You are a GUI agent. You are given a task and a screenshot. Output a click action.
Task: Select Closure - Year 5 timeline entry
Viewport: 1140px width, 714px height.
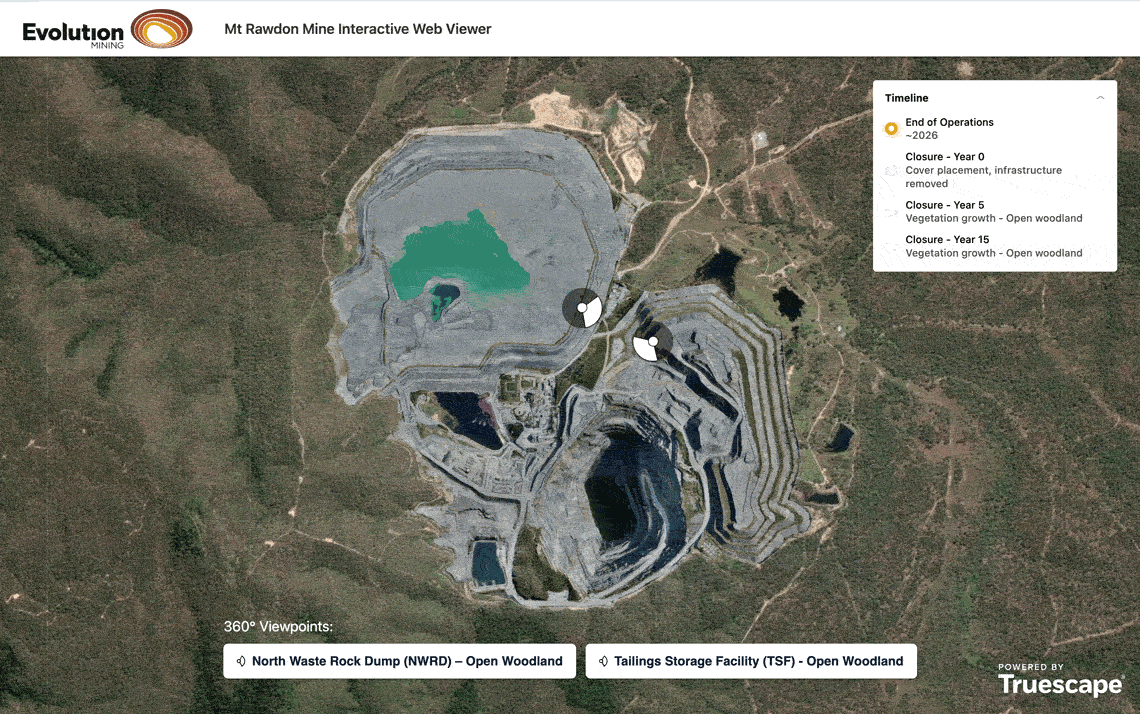click(x=995, y=212)
